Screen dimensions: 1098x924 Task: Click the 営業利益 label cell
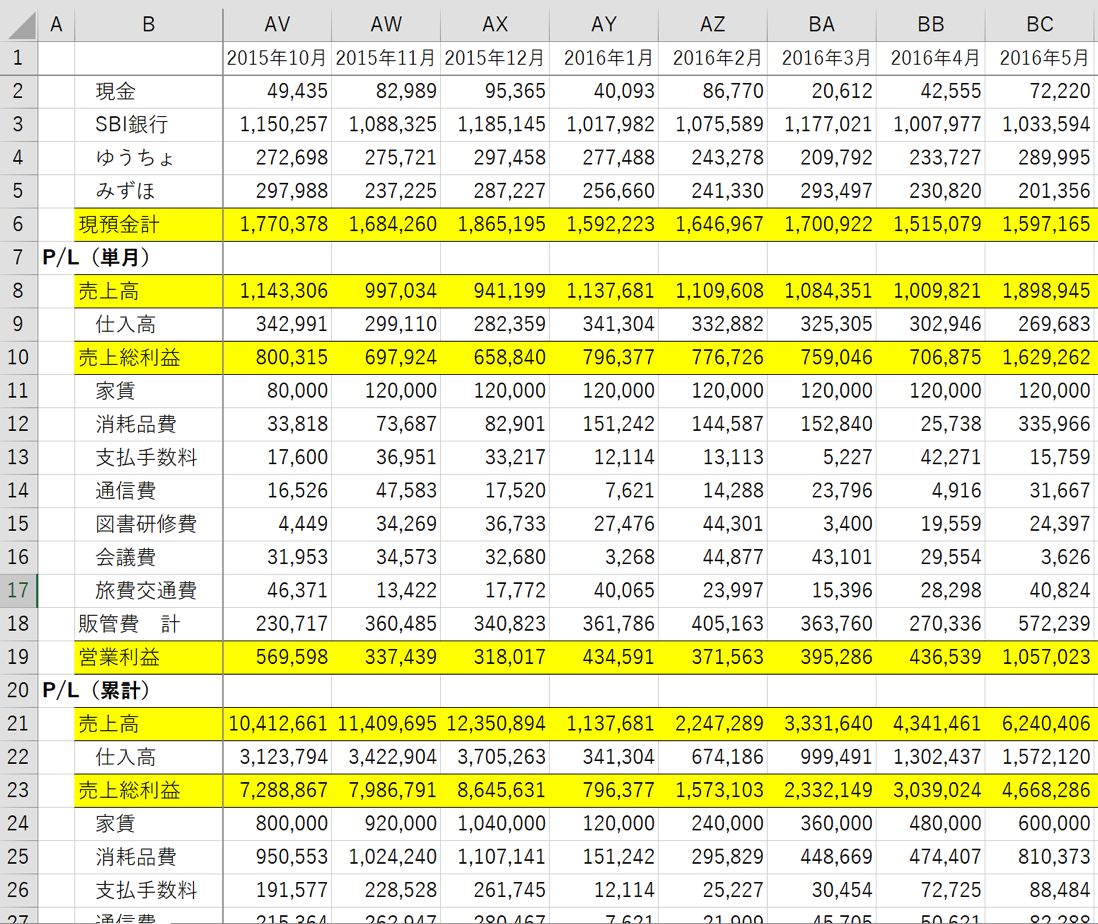click(148, 657)
